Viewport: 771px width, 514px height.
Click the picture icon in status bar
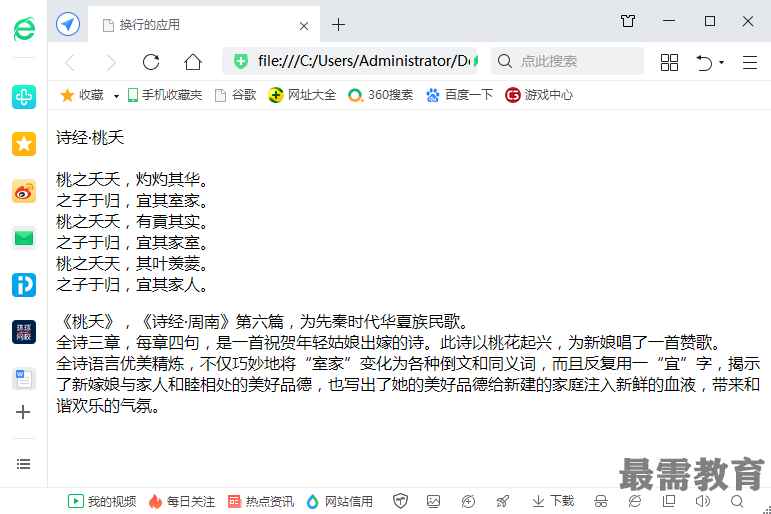[433, 501]
